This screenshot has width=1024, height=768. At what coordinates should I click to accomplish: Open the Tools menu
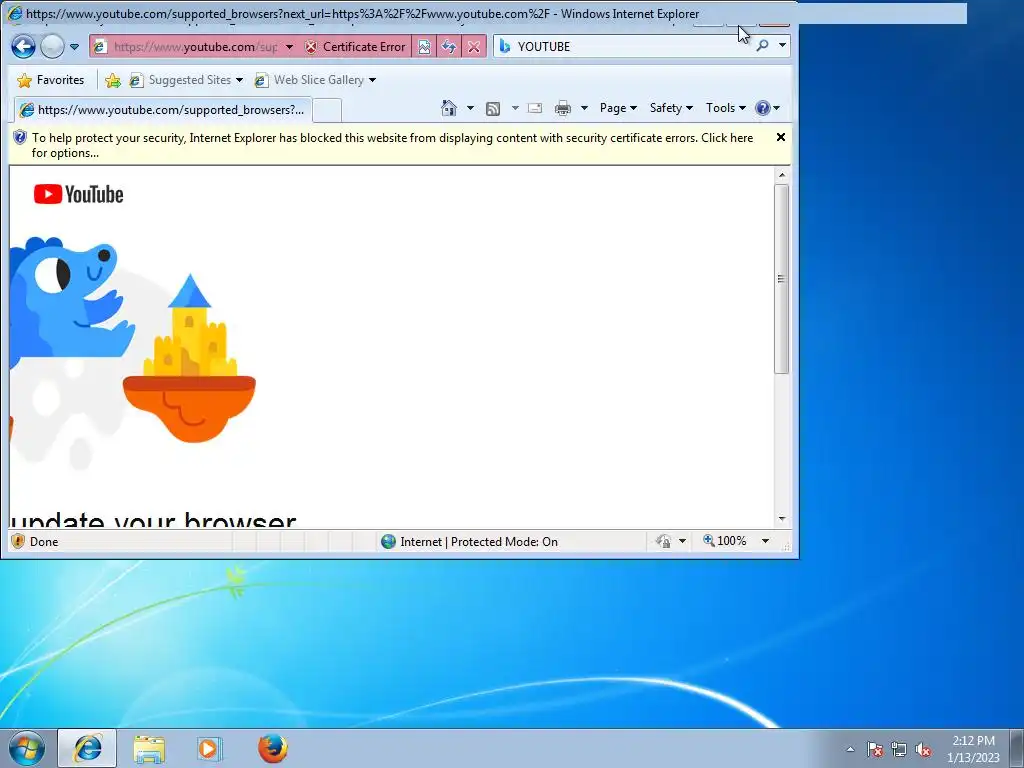726,108
